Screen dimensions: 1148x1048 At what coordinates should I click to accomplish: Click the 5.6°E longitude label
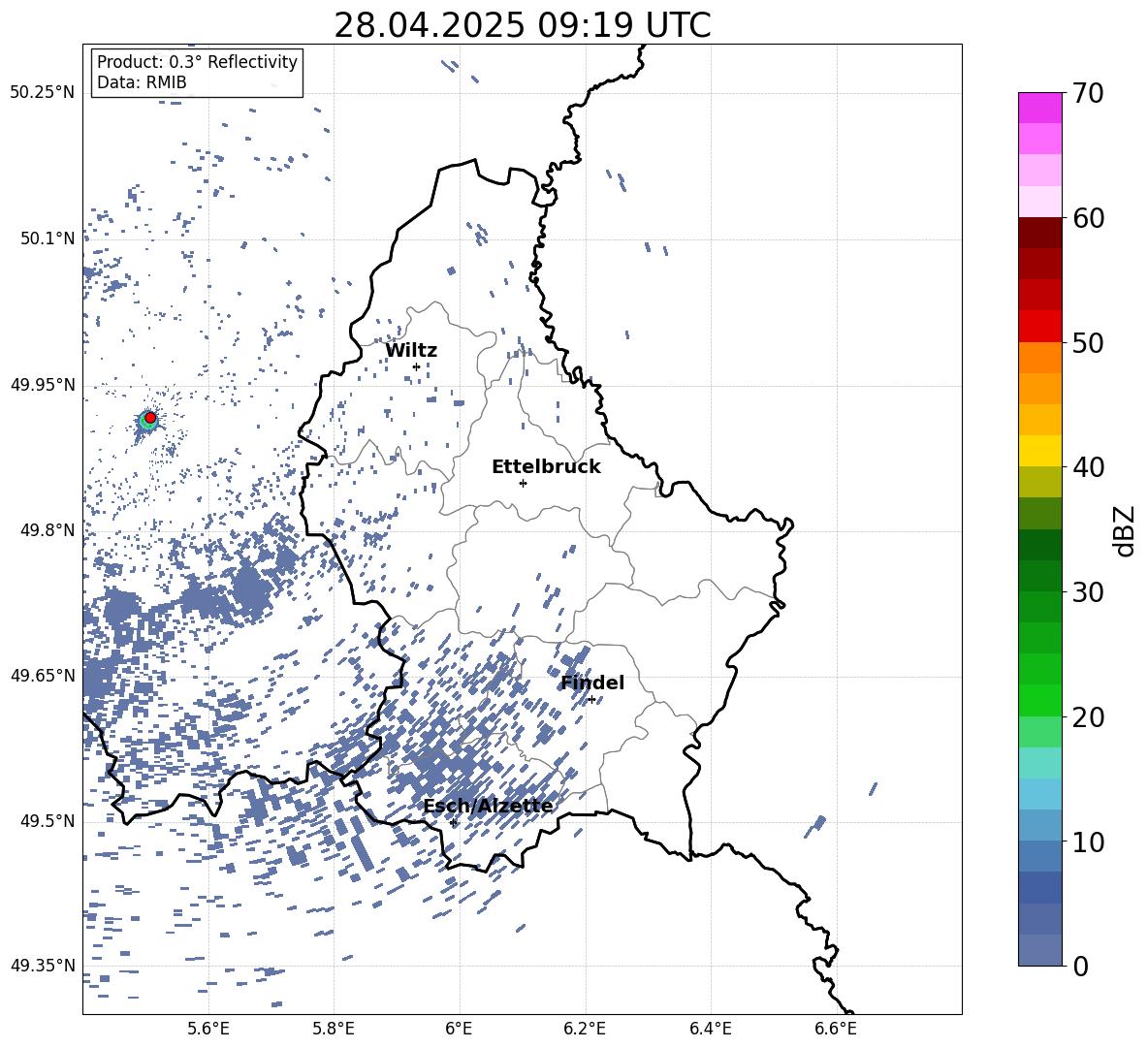pos(207,1029)
